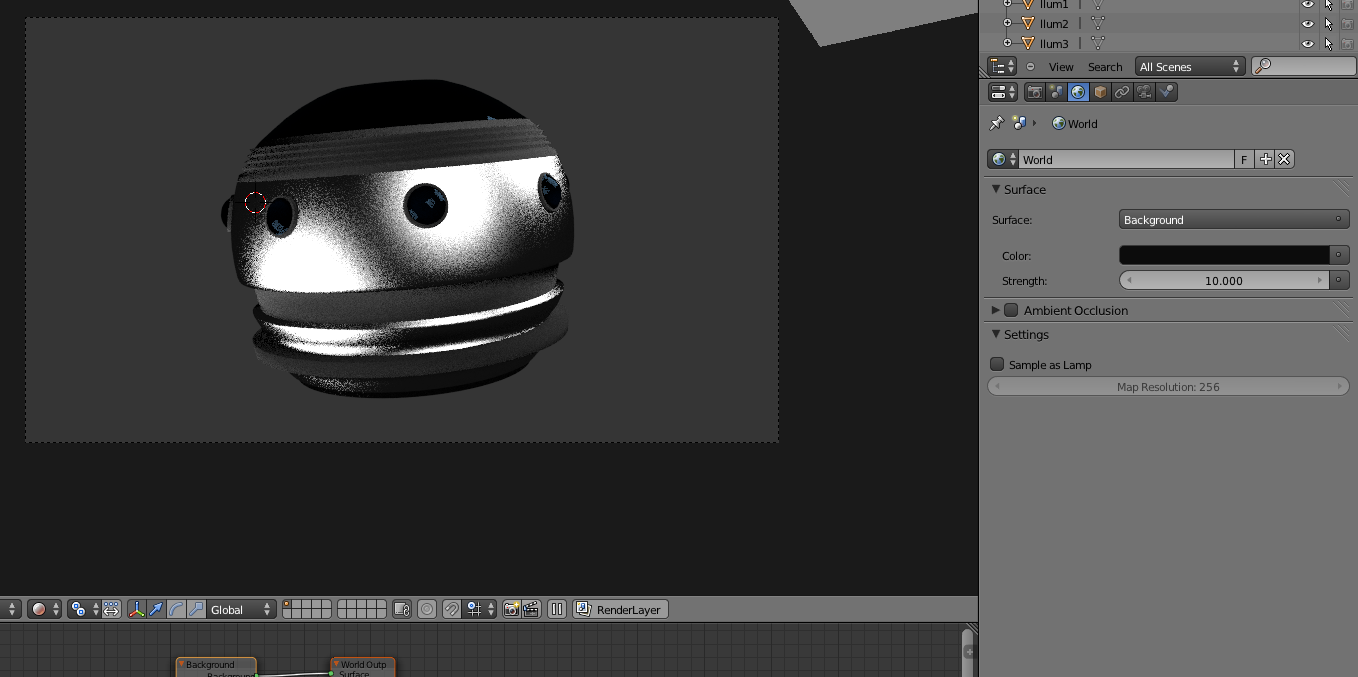Enable the Sample as Lamp checkbox

(997, 365)
